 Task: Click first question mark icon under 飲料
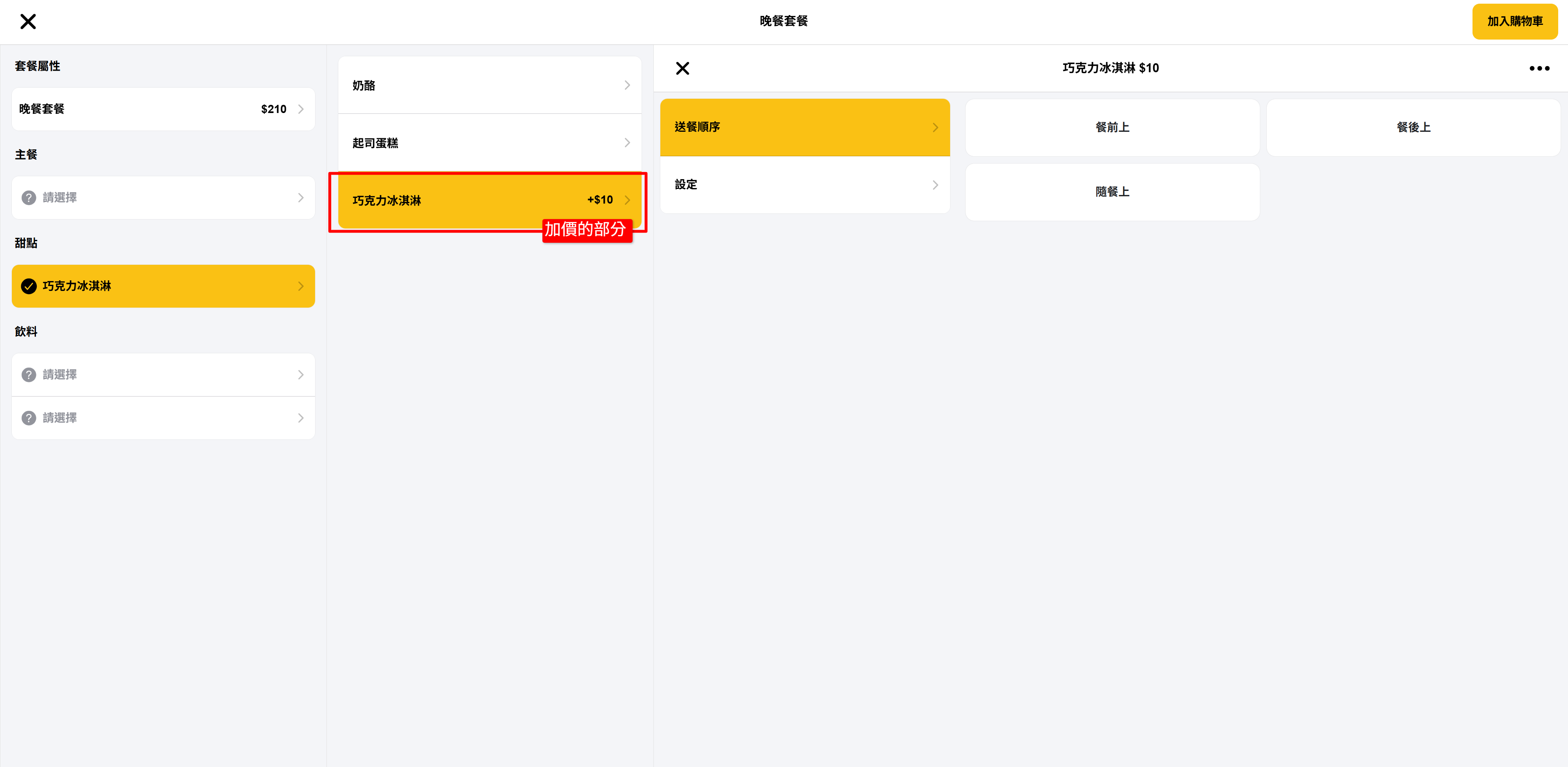(29, 375)
